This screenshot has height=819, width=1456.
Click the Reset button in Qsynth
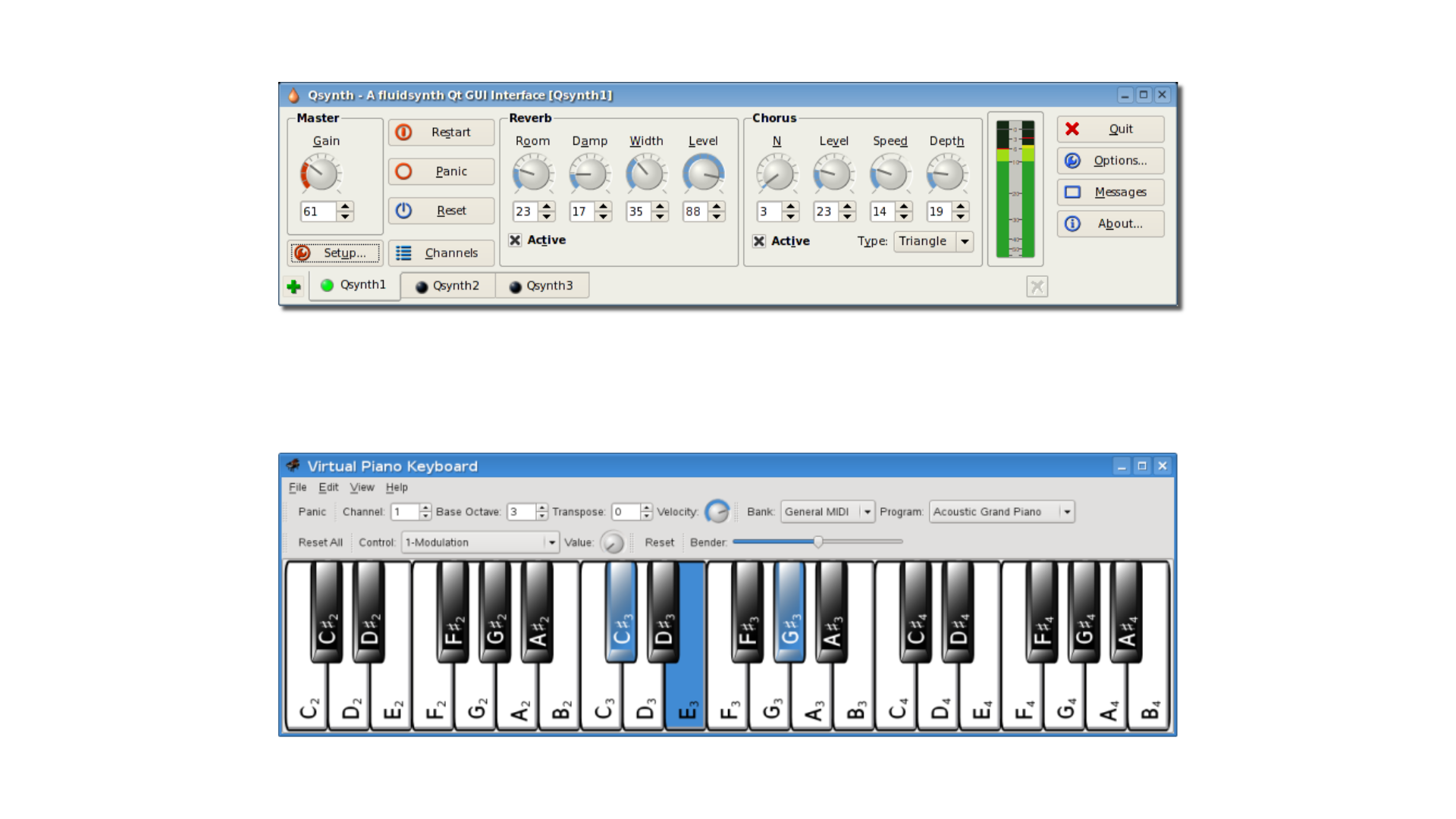[x=441, y=211]
